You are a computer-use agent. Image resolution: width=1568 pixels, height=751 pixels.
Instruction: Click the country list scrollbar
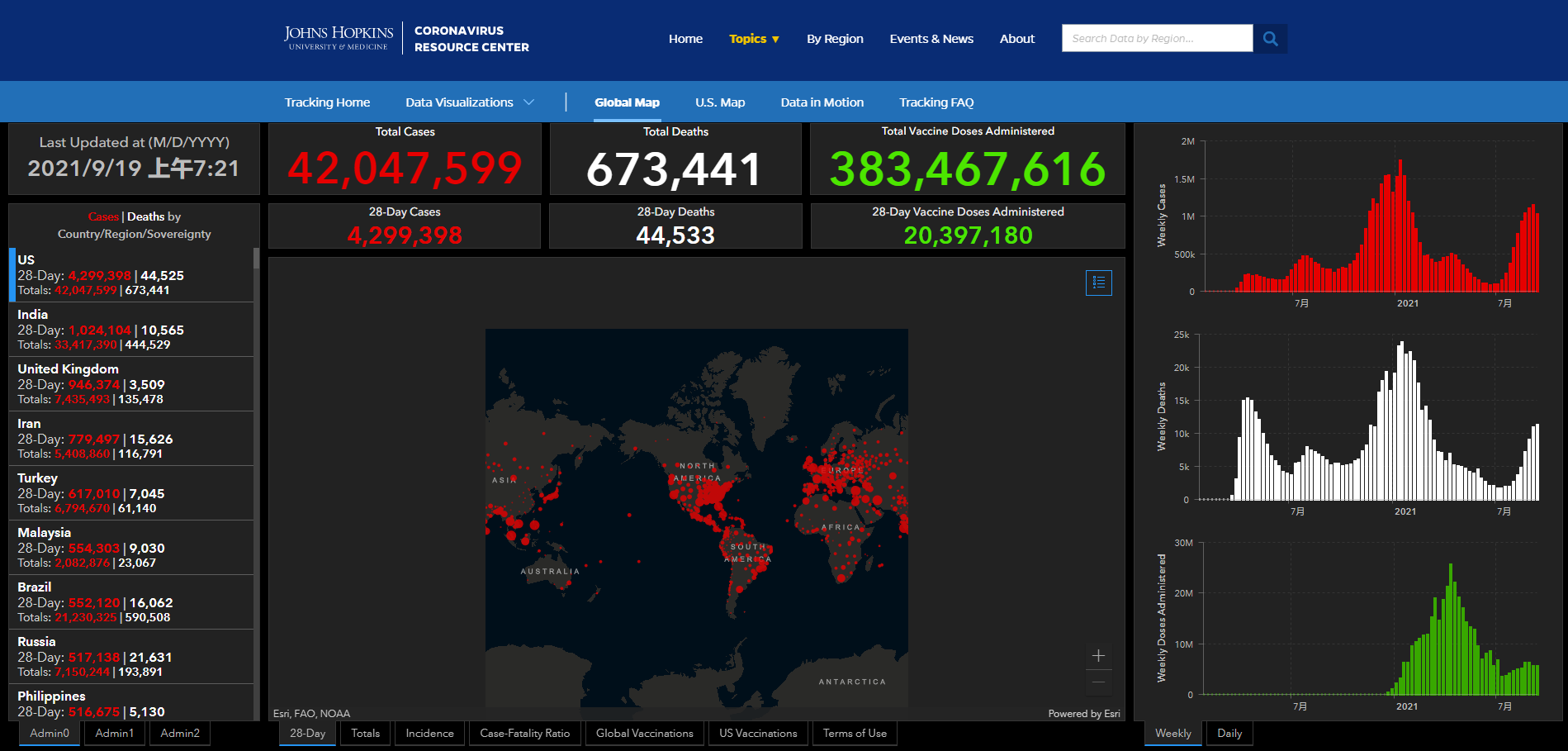tap(256, 479)
